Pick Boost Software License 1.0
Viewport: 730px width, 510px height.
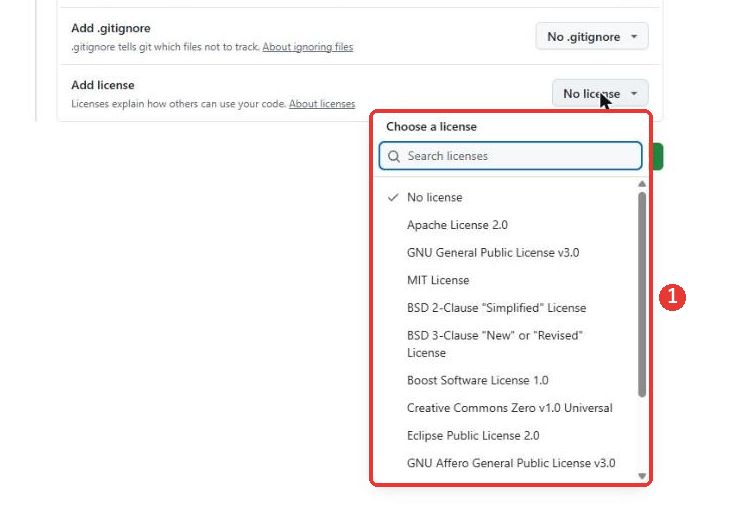507,380
